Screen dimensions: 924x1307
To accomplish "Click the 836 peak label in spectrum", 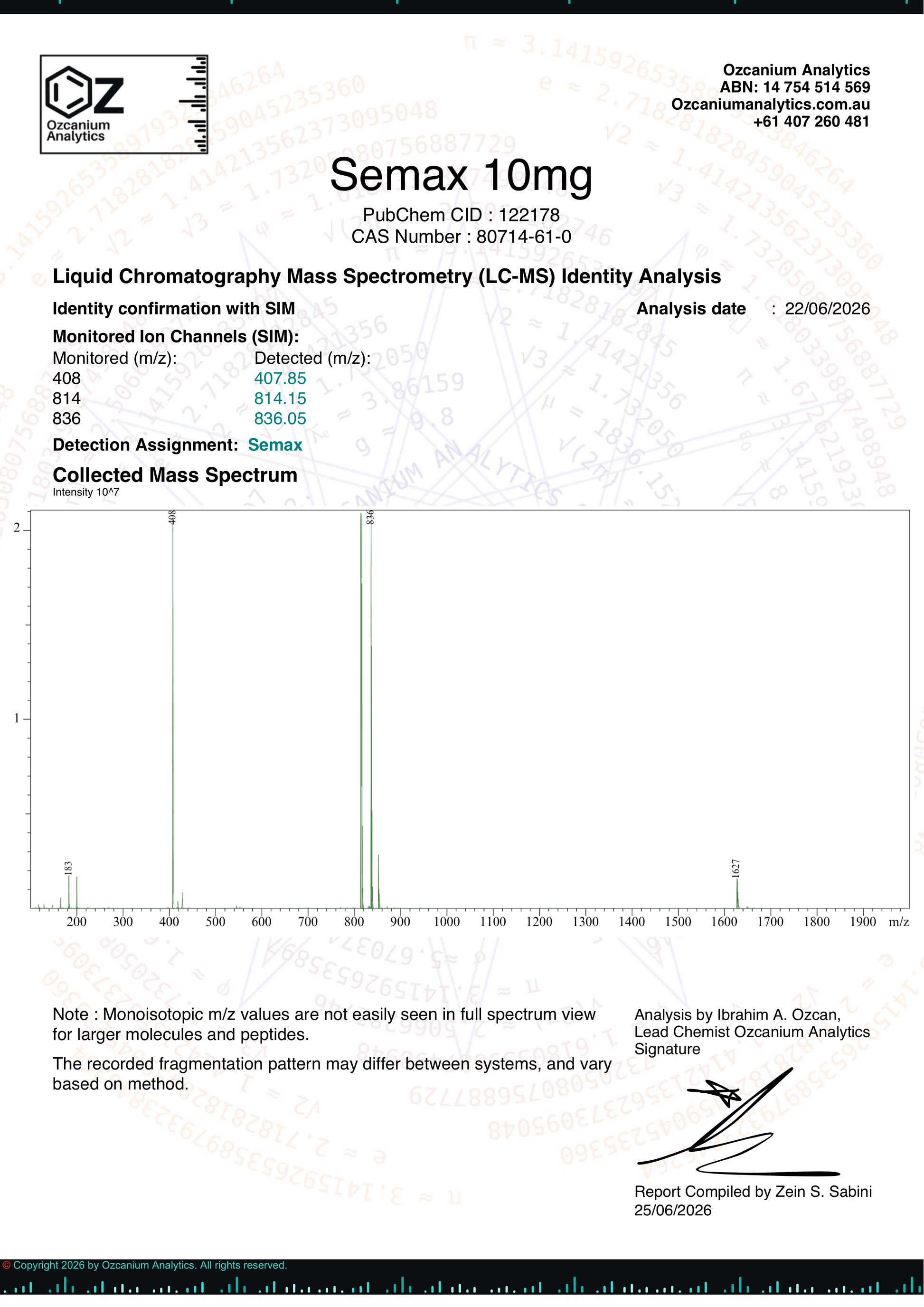I will pos(370,517).
